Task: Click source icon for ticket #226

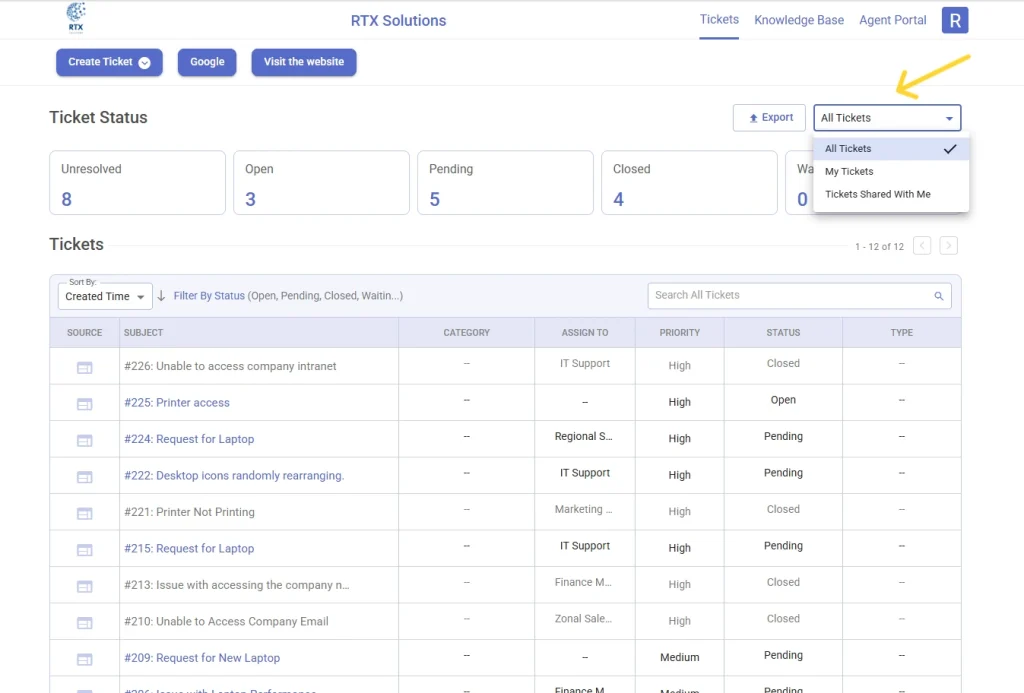Action: [x=84, y=368]
